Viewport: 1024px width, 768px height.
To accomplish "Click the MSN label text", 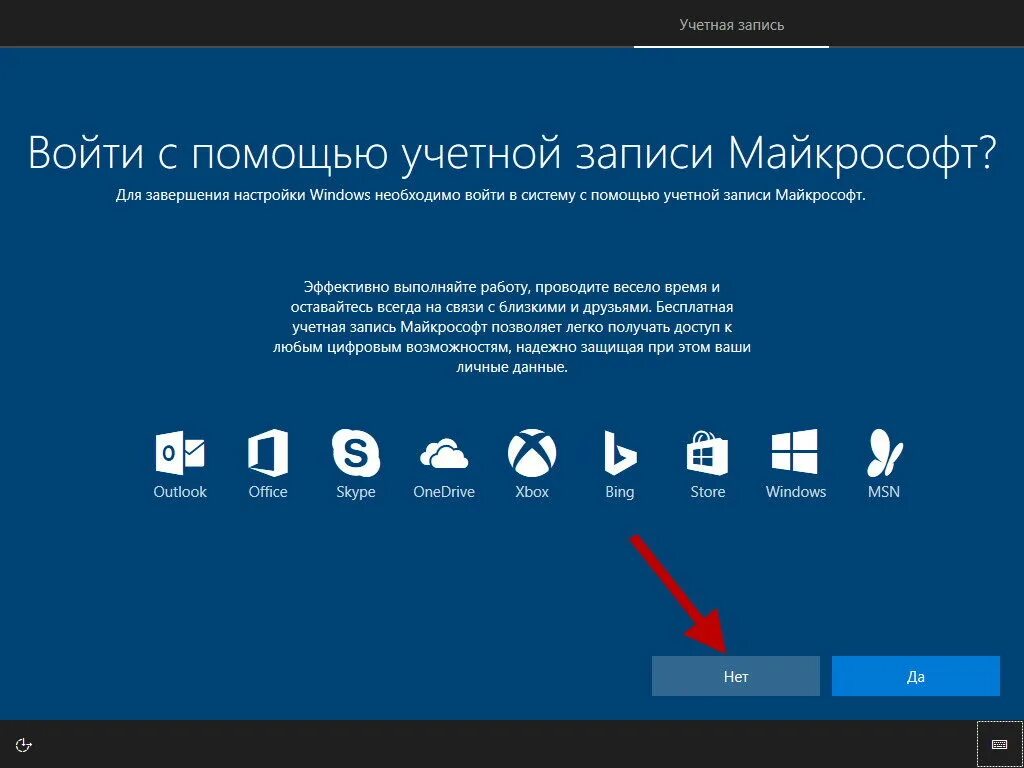I will (884, 492).
